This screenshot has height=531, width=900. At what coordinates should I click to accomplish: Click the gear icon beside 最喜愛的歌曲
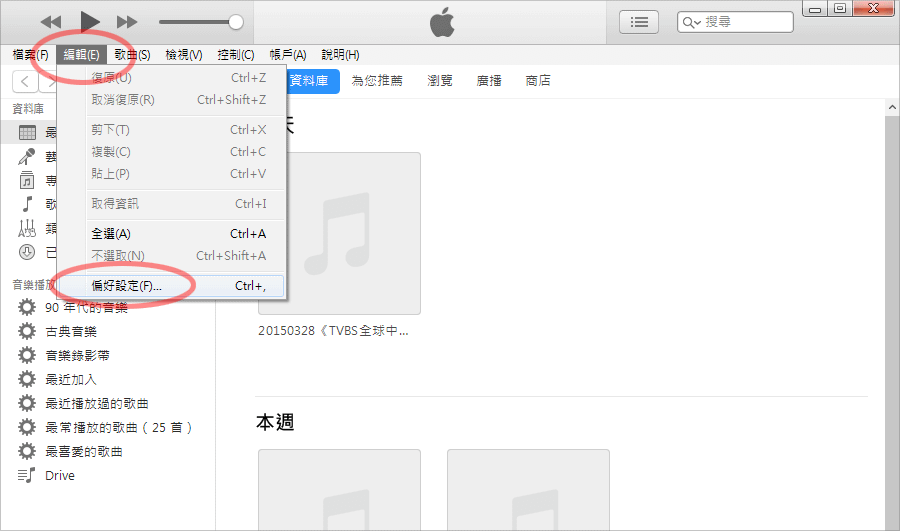pyautogui.click(x=27, y=451)
